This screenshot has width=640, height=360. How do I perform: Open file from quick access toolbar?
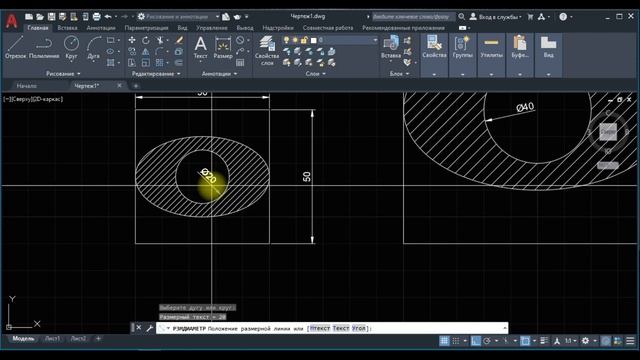tap(40, 17)
